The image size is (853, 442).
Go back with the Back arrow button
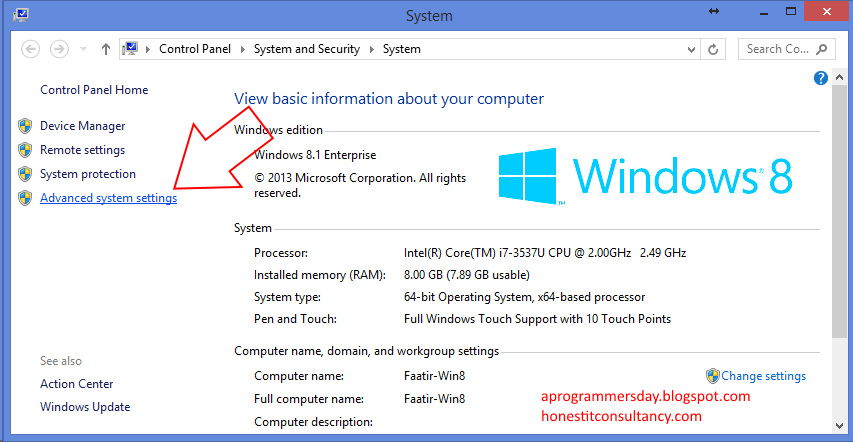coord(30,49)
